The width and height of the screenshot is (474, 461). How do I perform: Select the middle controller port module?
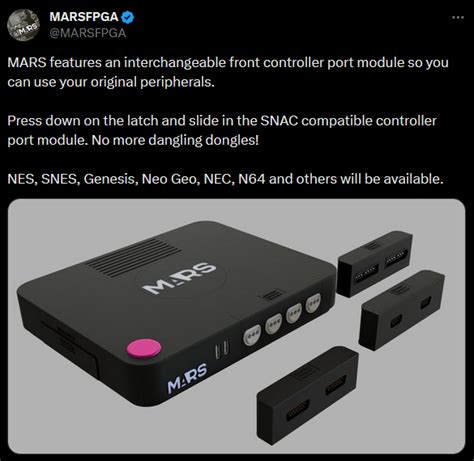[x=402, y=310]
